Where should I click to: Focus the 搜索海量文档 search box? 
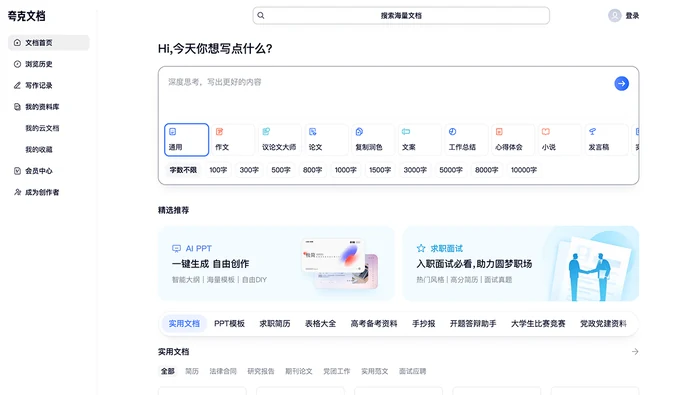(x=401, y=16)
